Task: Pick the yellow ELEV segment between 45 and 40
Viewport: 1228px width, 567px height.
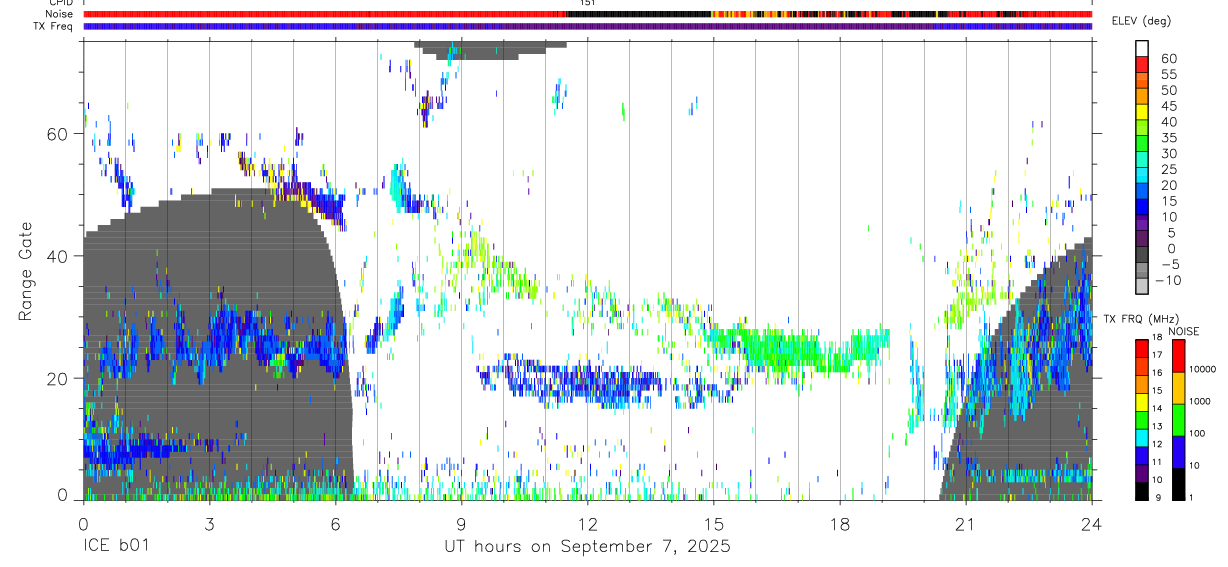Action: (x=1142, y=112)
